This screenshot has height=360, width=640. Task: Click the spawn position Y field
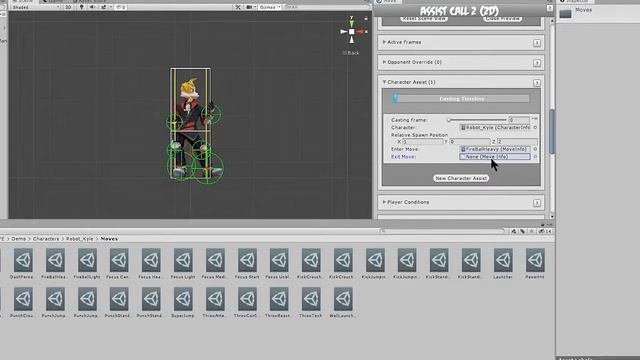[469, 142]
